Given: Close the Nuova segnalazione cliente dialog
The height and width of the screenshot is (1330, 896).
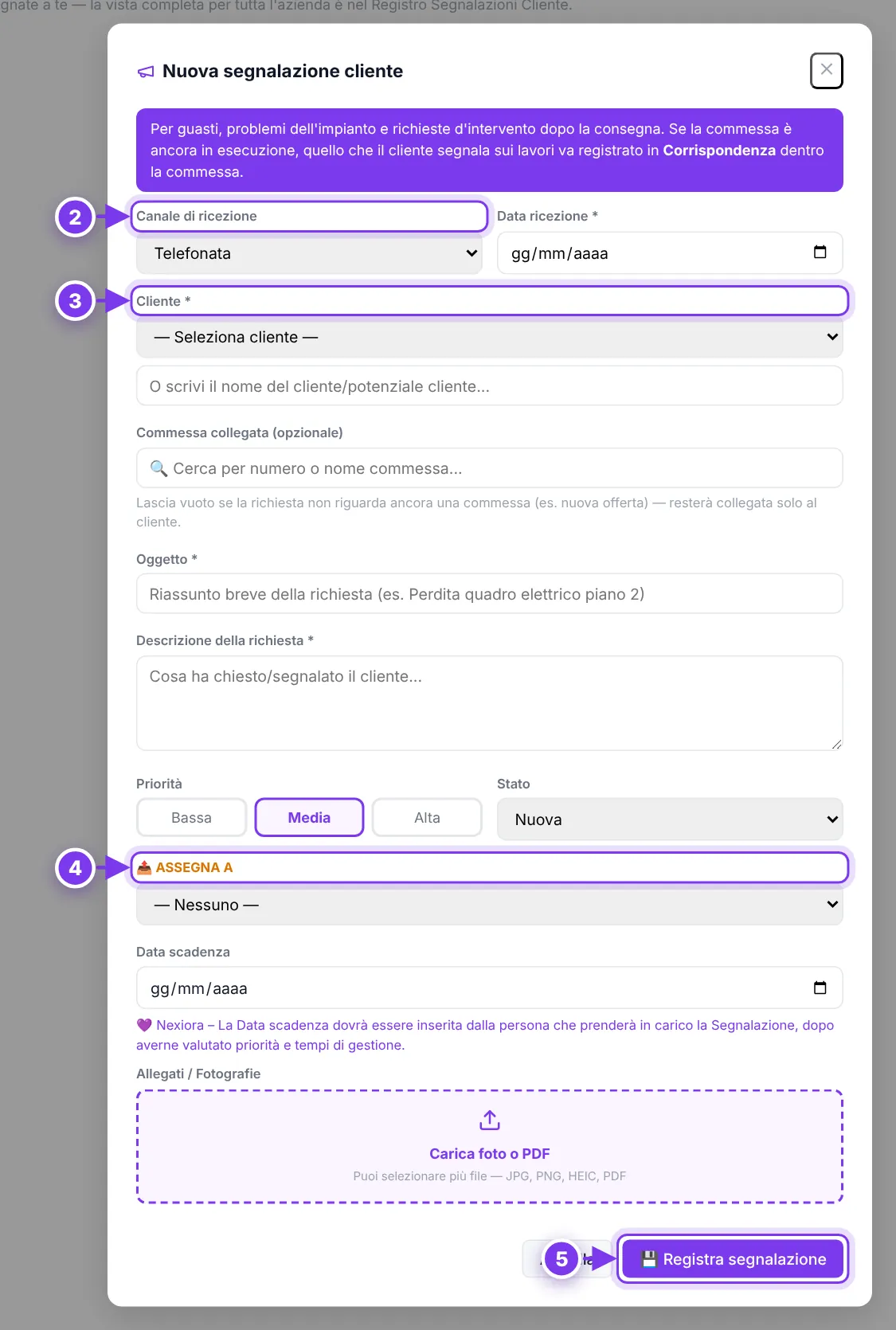Looking at the screenshot, I should (x=826, y=70).
